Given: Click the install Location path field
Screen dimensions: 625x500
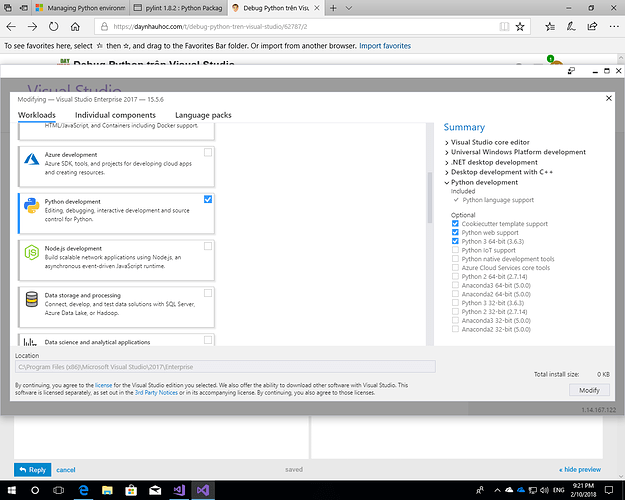Looking at the screenshot, I should (225, 367).
